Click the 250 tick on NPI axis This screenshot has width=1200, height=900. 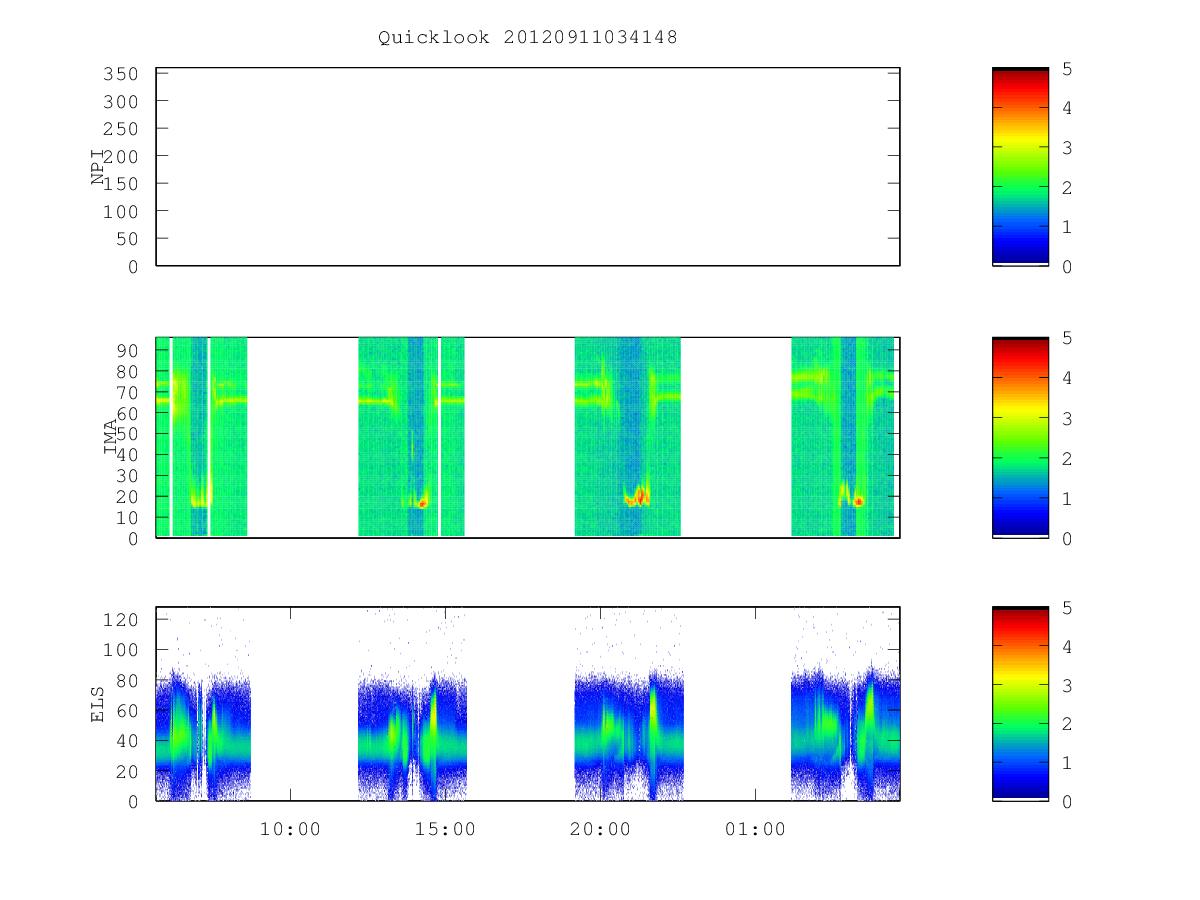coord(120,129)
